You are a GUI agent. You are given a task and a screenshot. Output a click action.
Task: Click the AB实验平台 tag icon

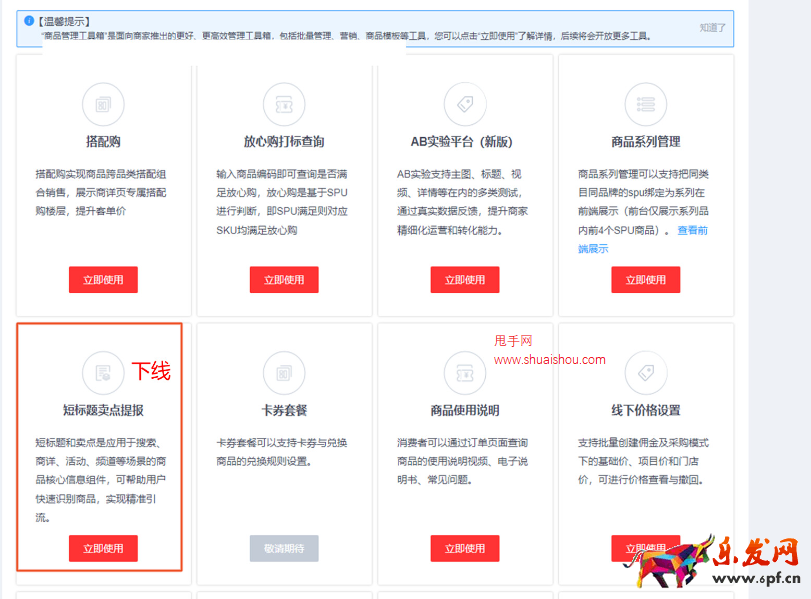point(464,104)
